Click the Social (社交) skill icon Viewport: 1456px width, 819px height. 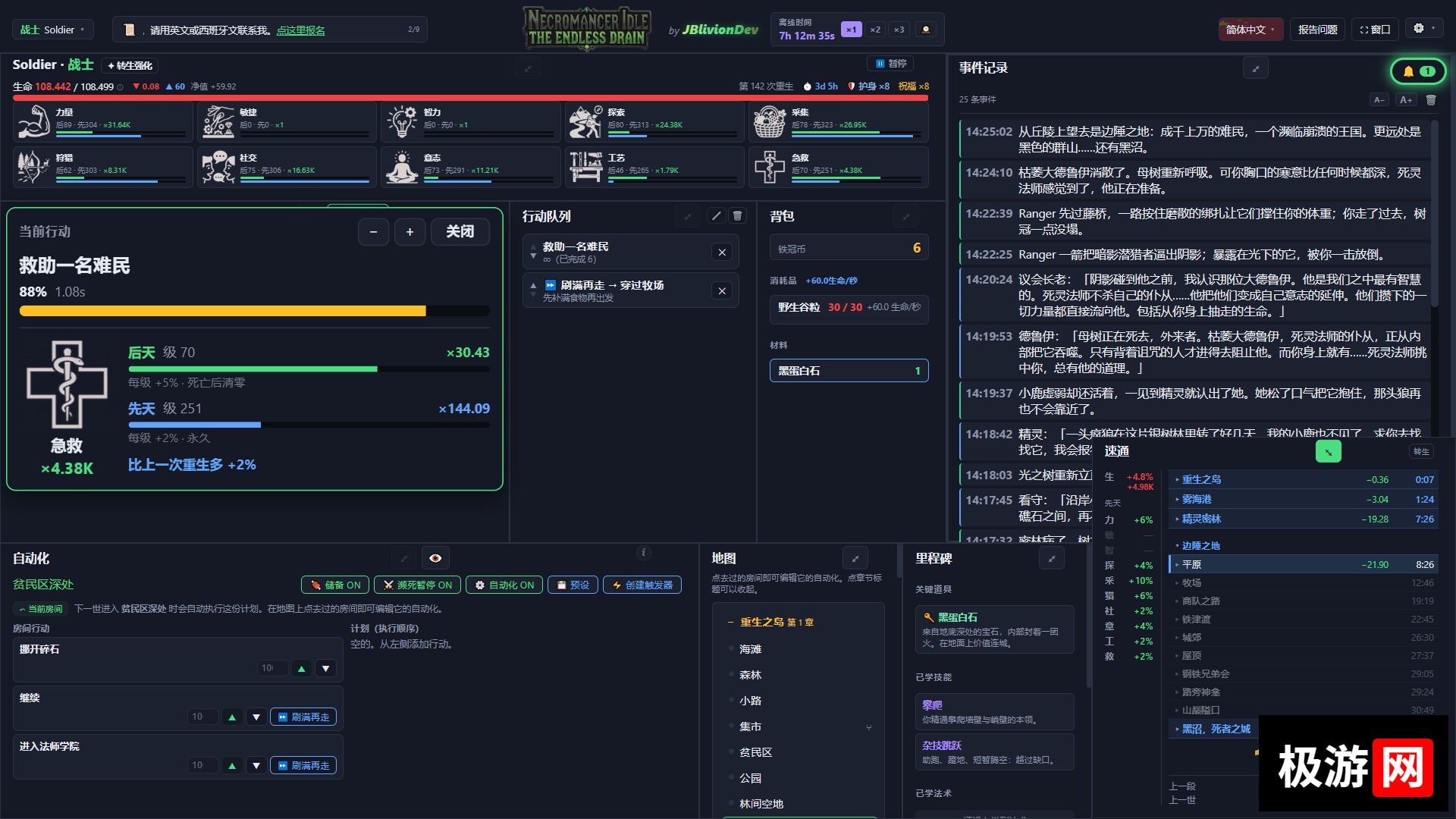click(218, 167)
